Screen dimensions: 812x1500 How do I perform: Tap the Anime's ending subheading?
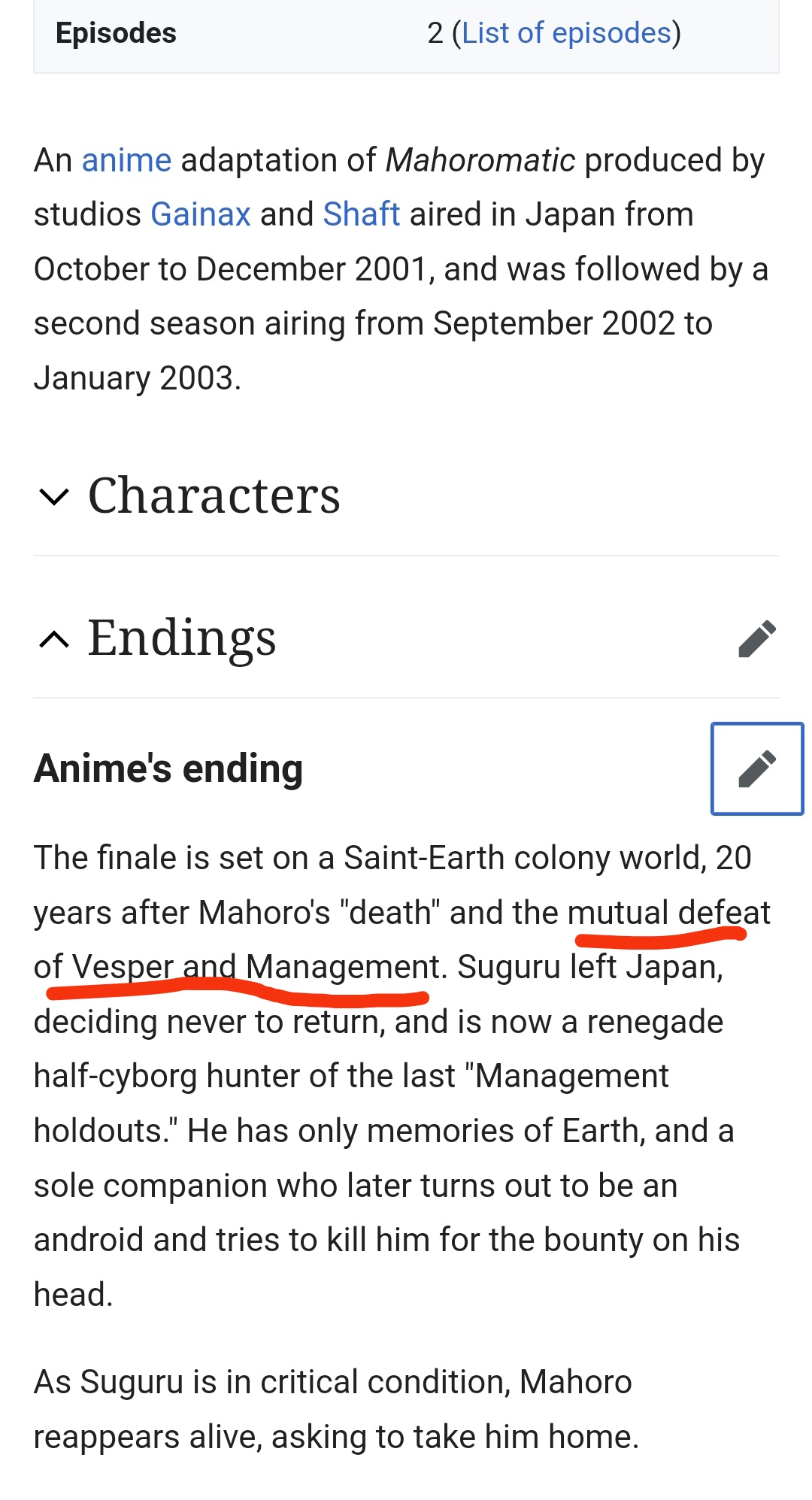(168, 768)
